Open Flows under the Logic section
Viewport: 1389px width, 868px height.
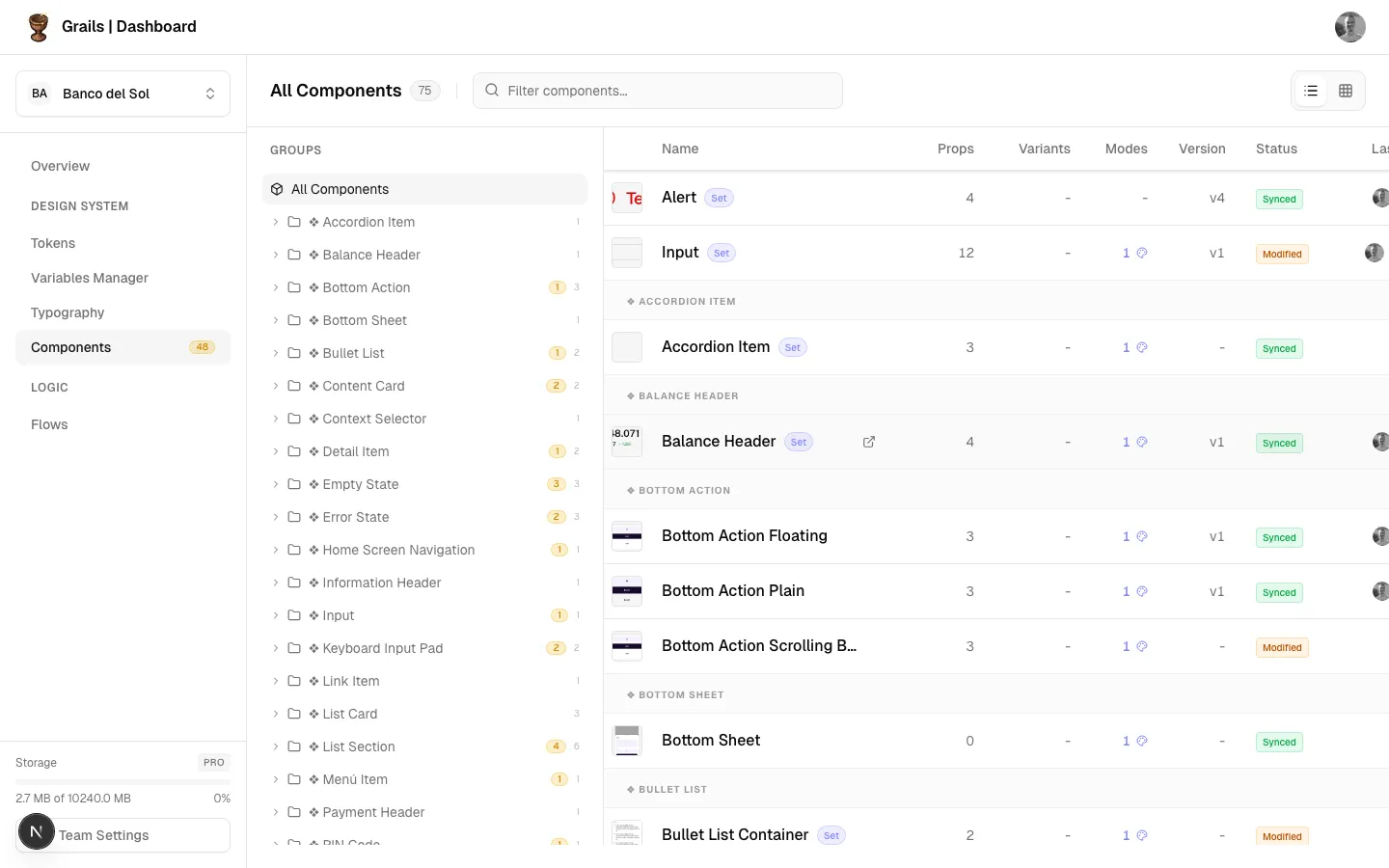[49, 424]
